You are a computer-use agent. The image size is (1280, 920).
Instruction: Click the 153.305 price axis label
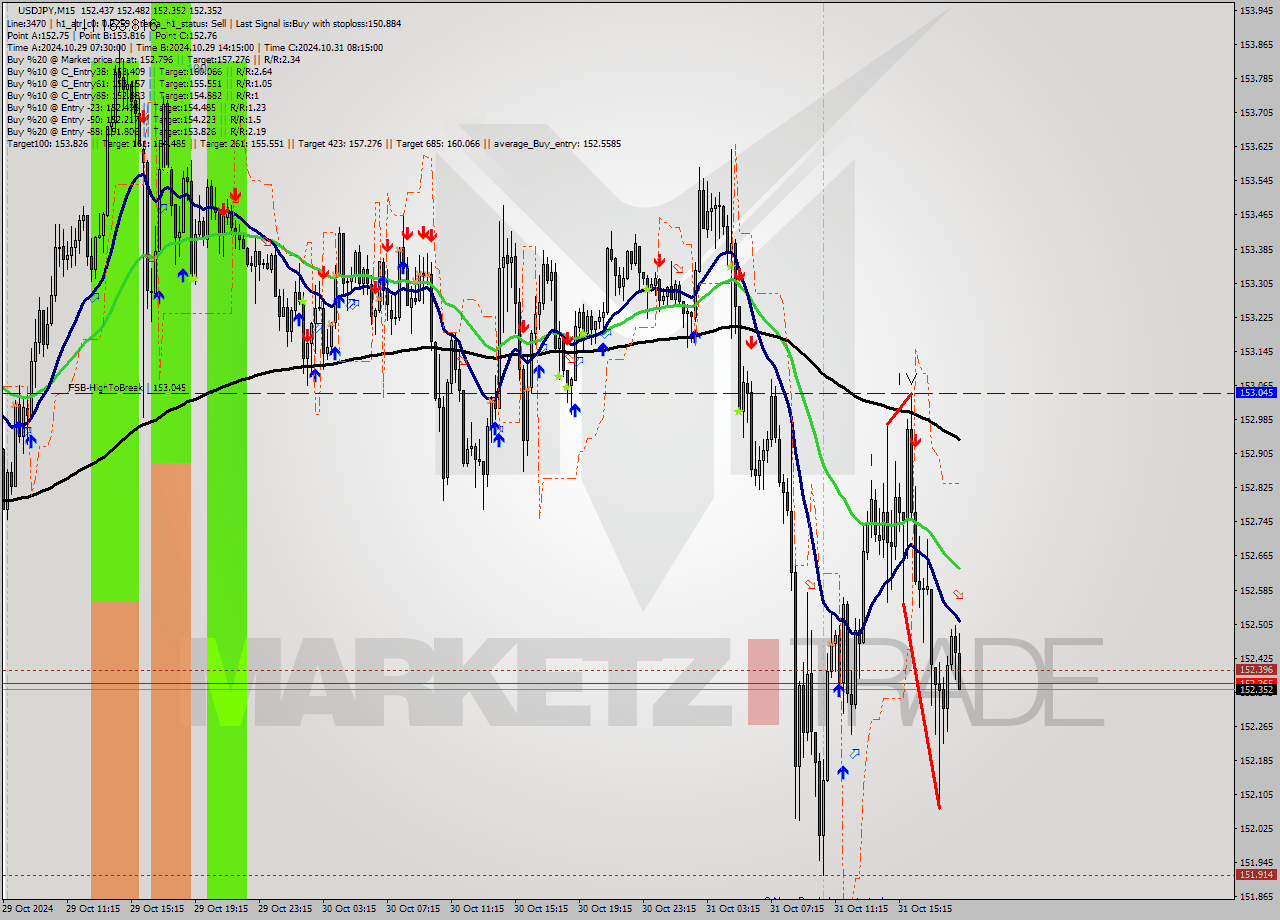point(1256,283)
